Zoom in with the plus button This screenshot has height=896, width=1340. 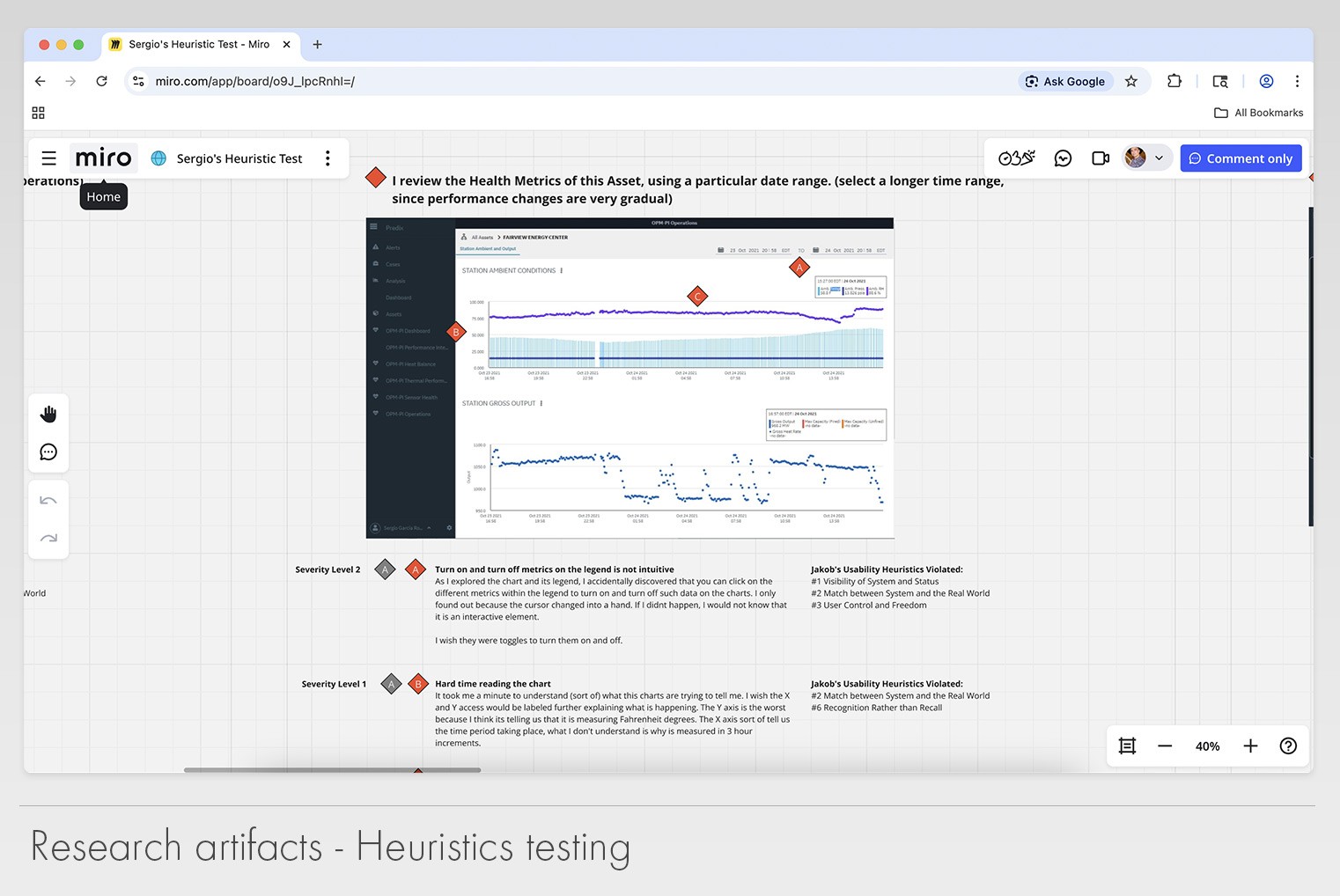(1250, 746)
